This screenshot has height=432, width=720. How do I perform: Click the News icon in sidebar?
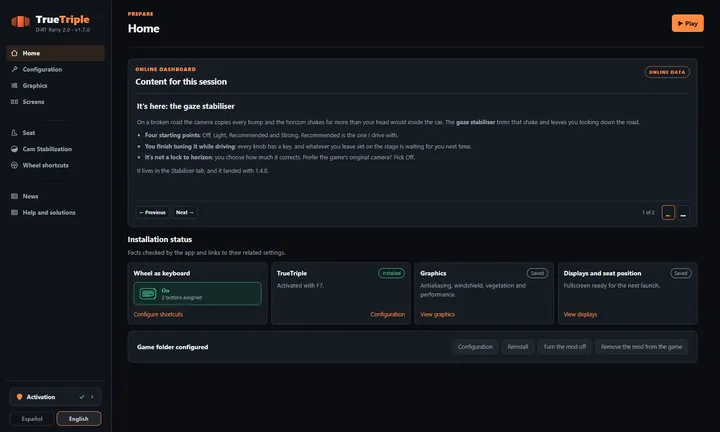pos(14,196)
